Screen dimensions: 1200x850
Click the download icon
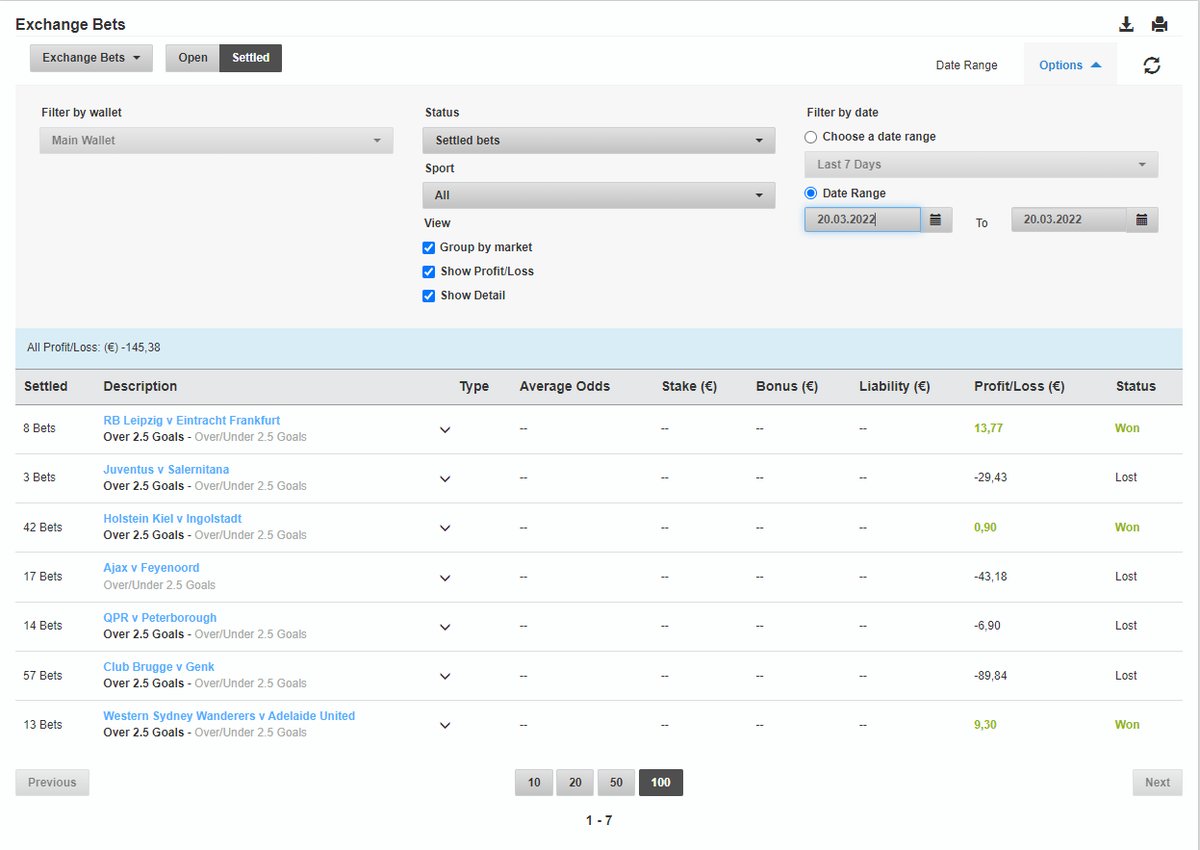pos(1126,24)
